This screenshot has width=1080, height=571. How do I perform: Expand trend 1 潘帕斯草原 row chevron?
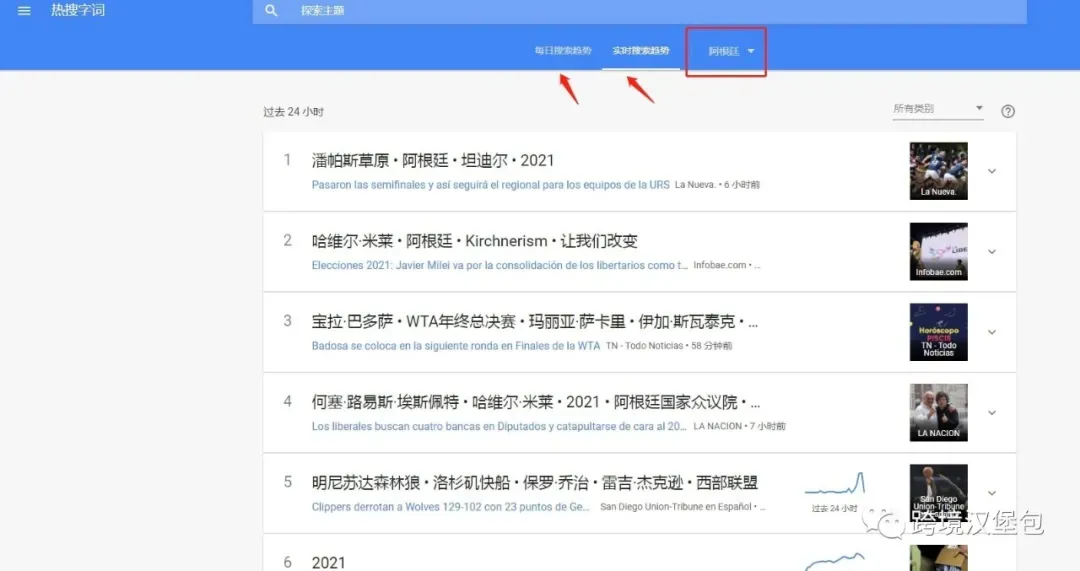tap(992, 171)
